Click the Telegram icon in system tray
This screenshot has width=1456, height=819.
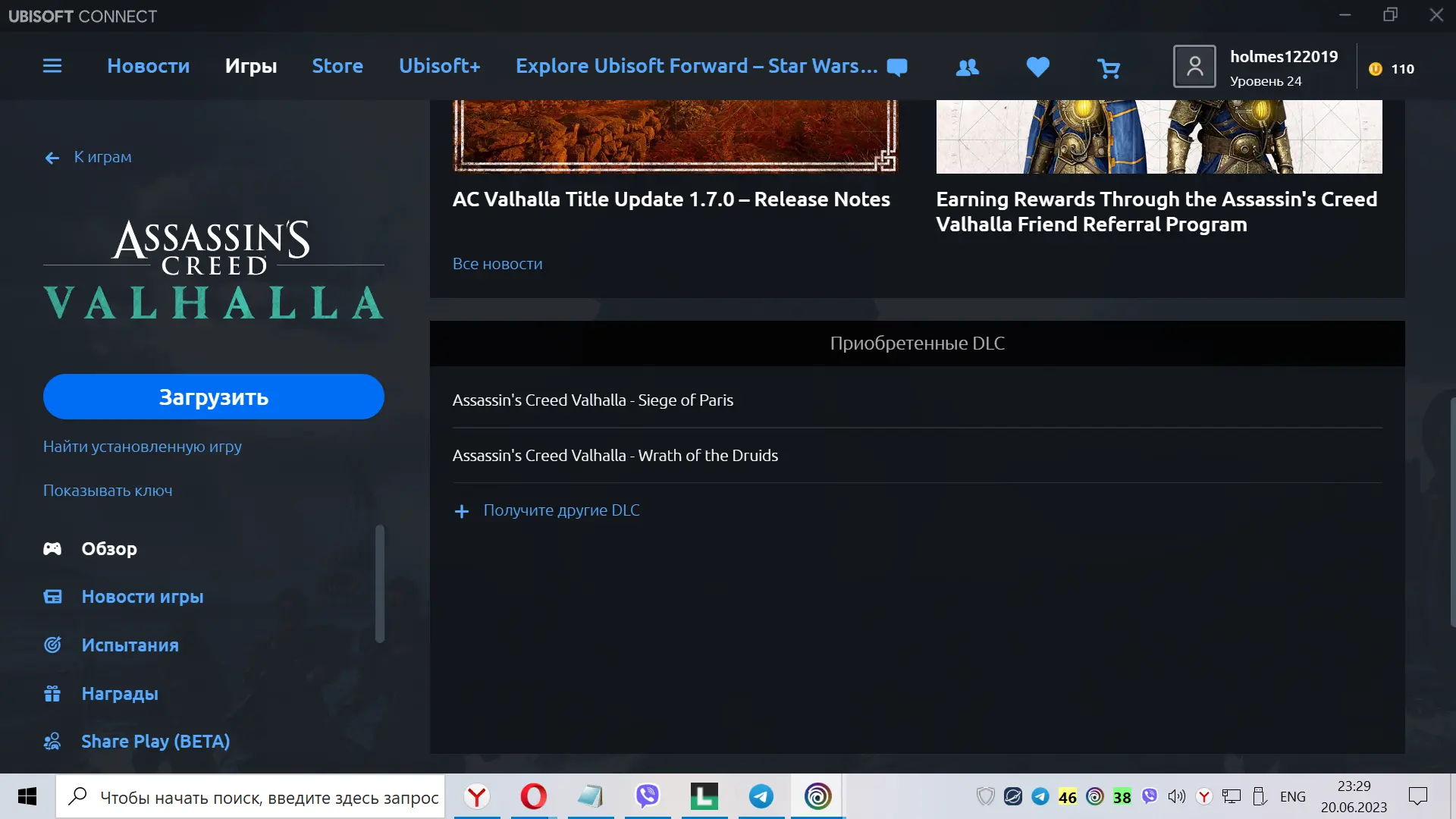1040,796
